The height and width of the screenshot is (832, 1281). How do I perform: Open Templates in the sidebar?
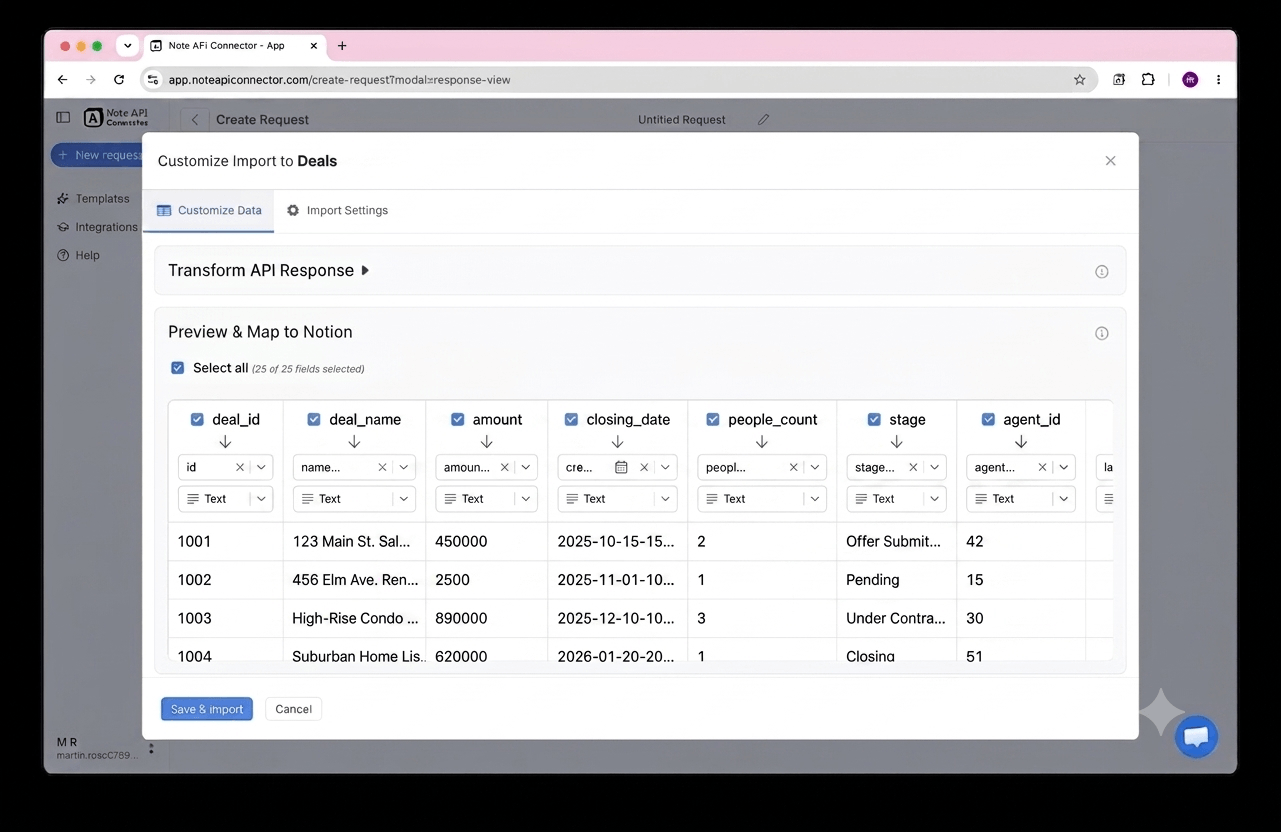click(93, 199)
